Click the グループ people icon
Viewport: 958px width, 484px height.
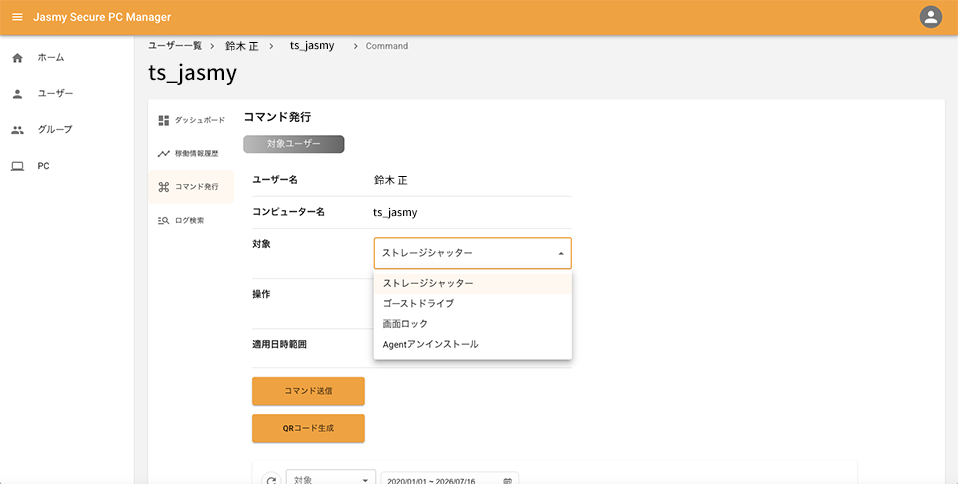(x=17, y=130)
